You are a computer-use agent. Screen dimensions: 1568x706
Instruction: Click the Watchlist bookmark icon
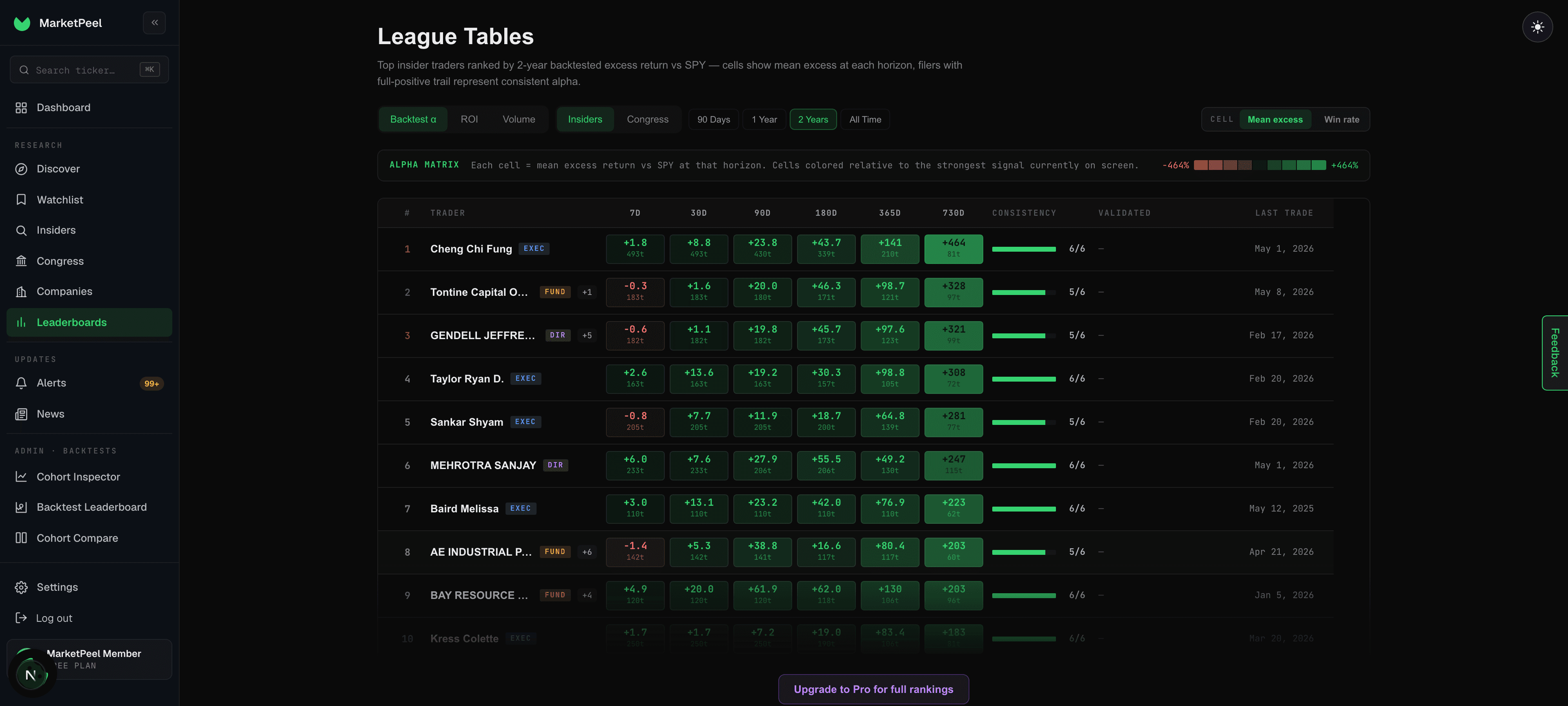click(21, 200)
